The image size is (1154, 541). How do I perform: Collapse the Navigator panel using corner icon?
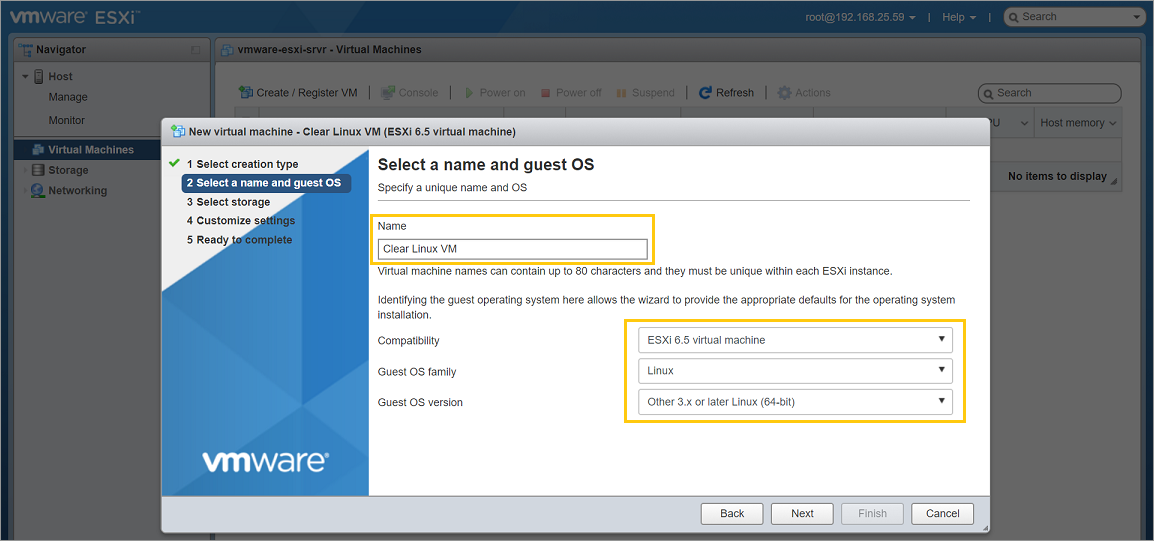196,50
